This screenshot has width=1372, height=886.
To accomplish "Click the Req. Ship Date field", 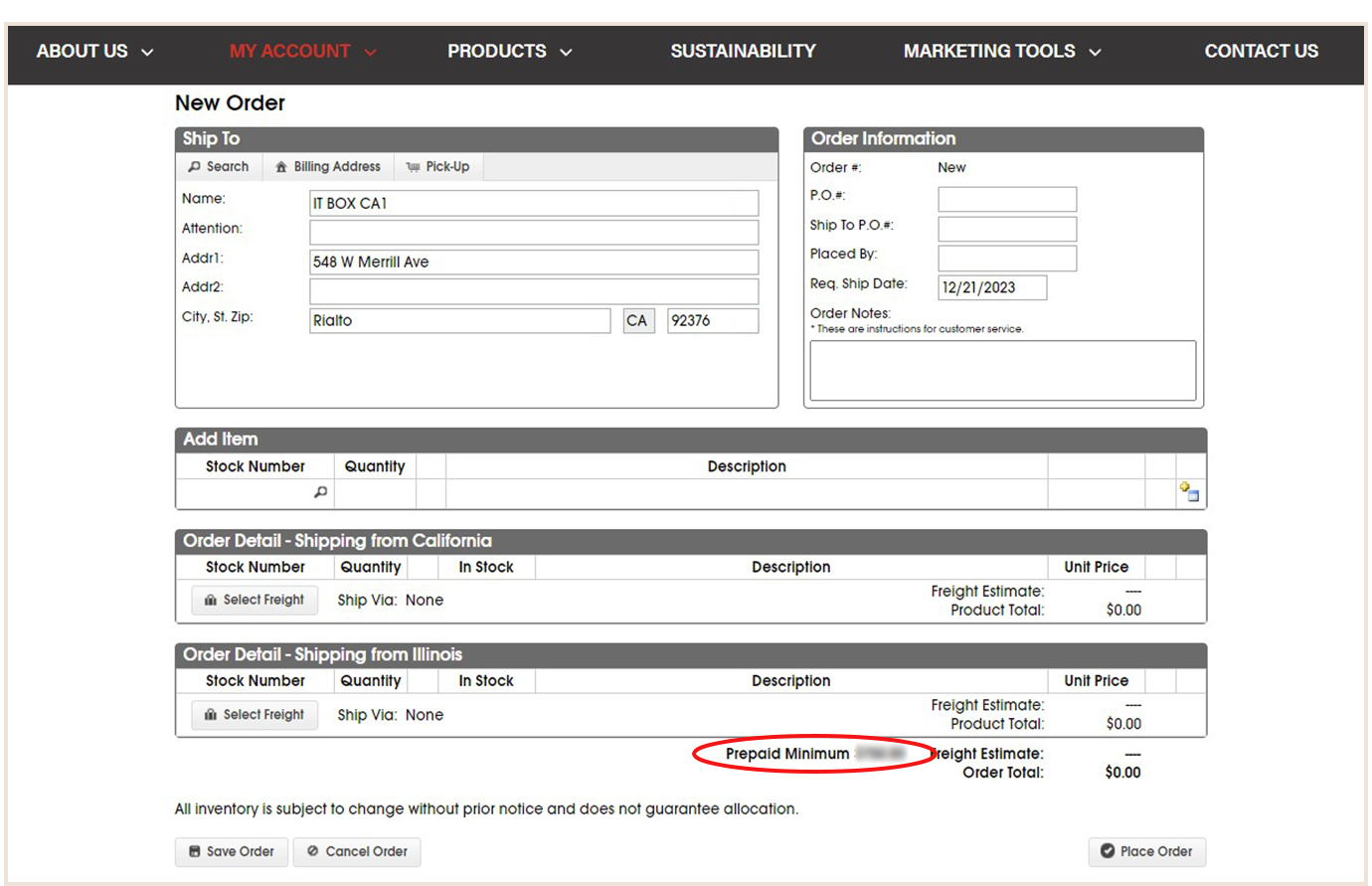I will click(x=992, y=287).
